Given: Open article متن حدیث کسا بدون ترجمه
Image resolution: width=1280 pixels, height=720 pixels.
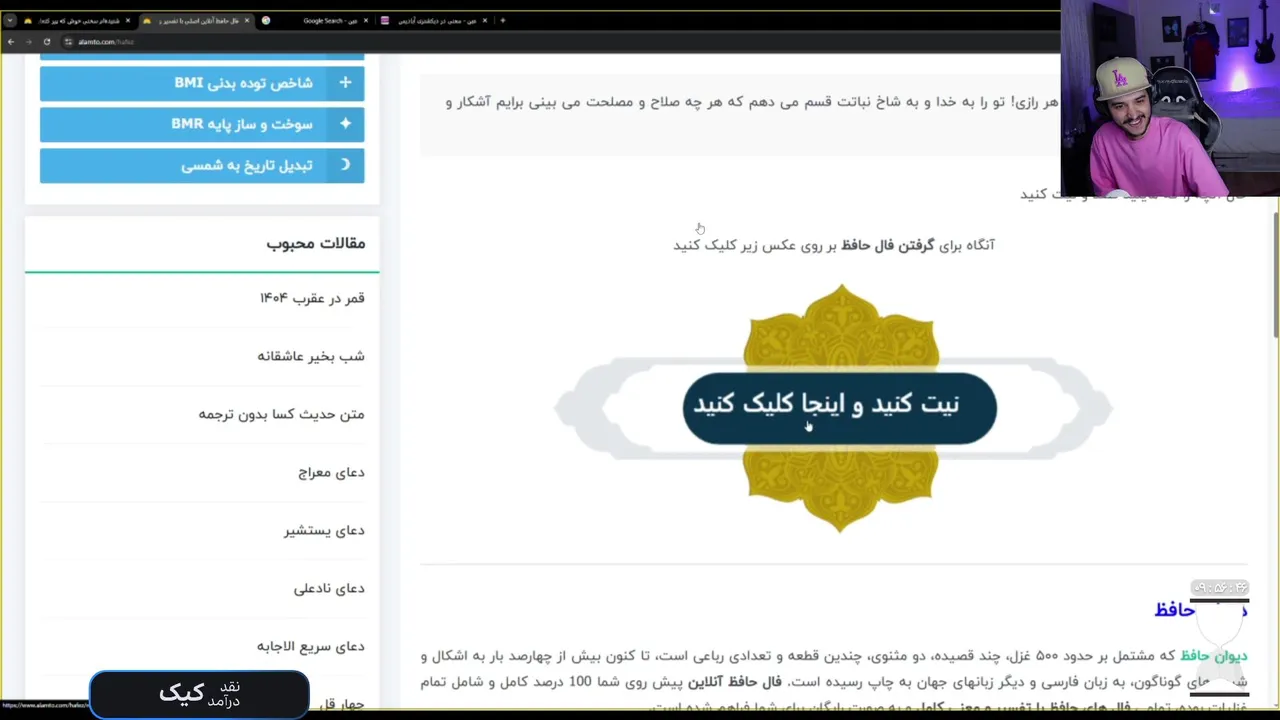Looking at the screenshot, I should (x=281, y=414).
